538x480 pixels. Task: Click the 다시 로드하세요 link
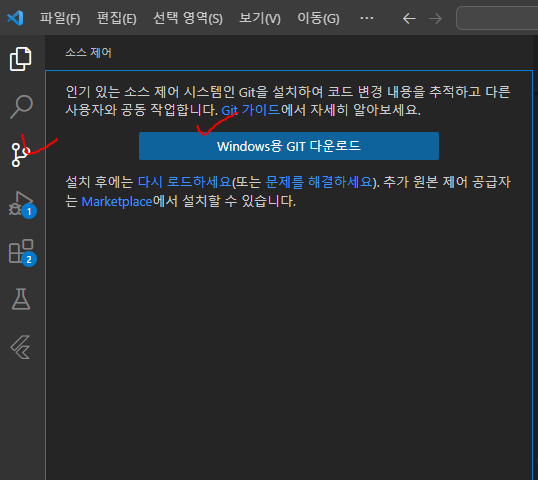(185, 182)
